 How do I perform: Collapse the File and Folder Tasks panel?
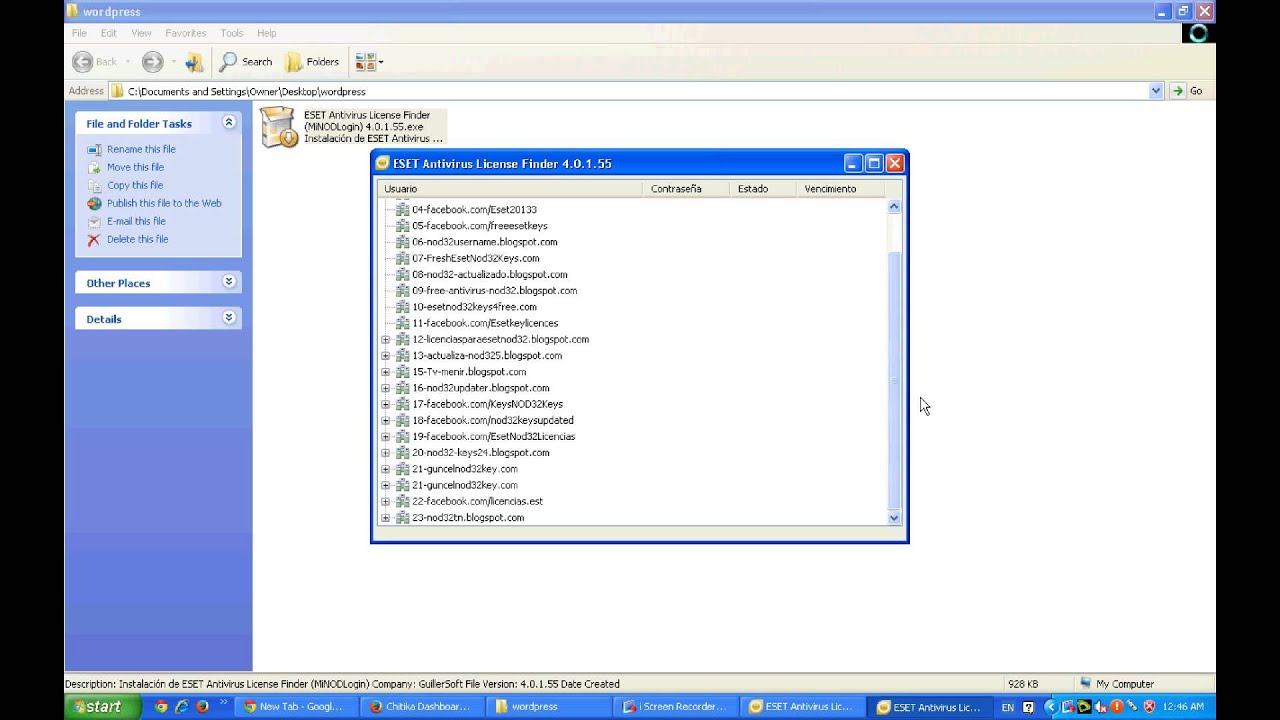pyautogui.click(x=229, y=122)
